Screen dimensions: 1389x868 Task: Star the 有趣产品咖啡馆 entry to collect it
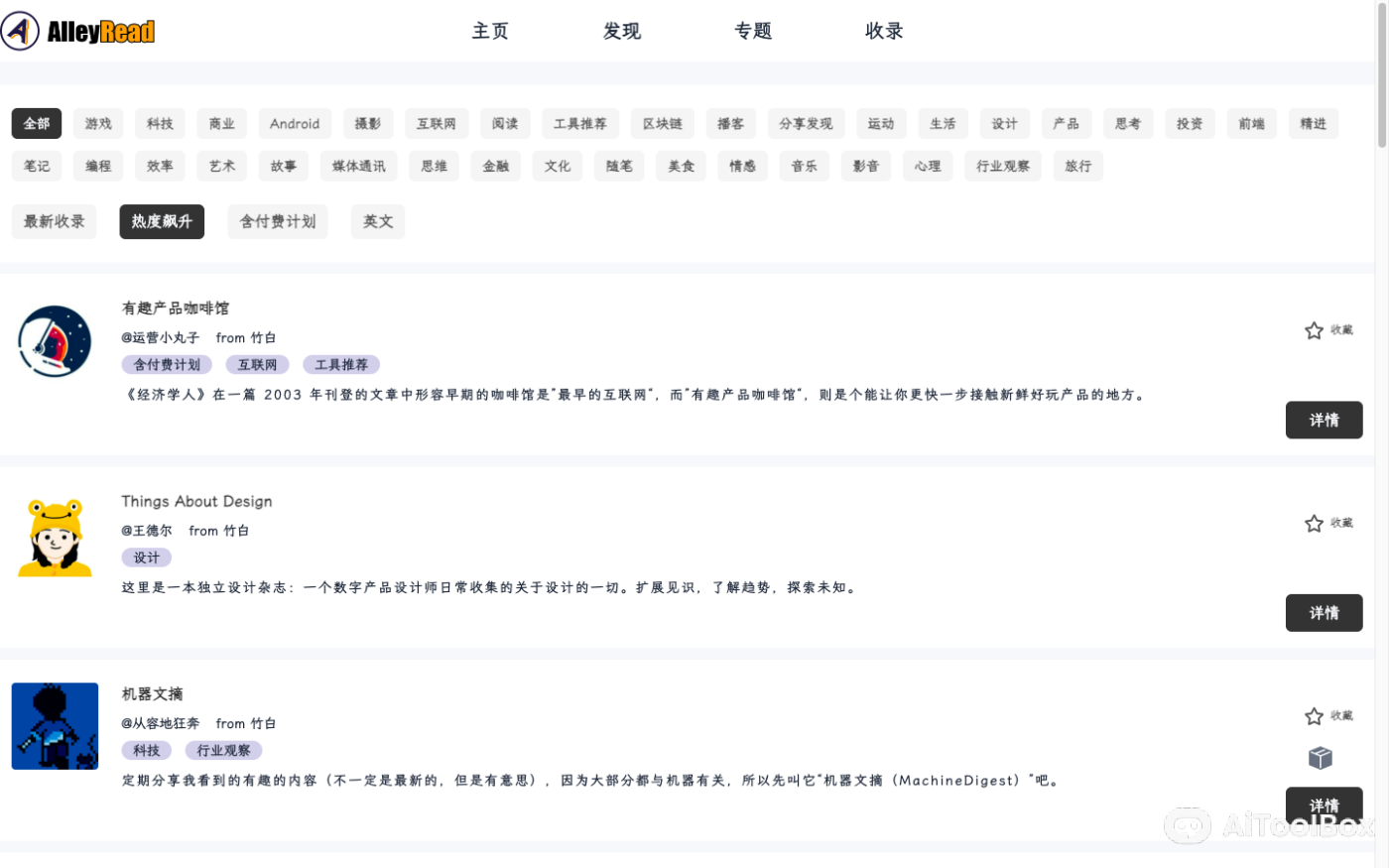click(1314, 330)
